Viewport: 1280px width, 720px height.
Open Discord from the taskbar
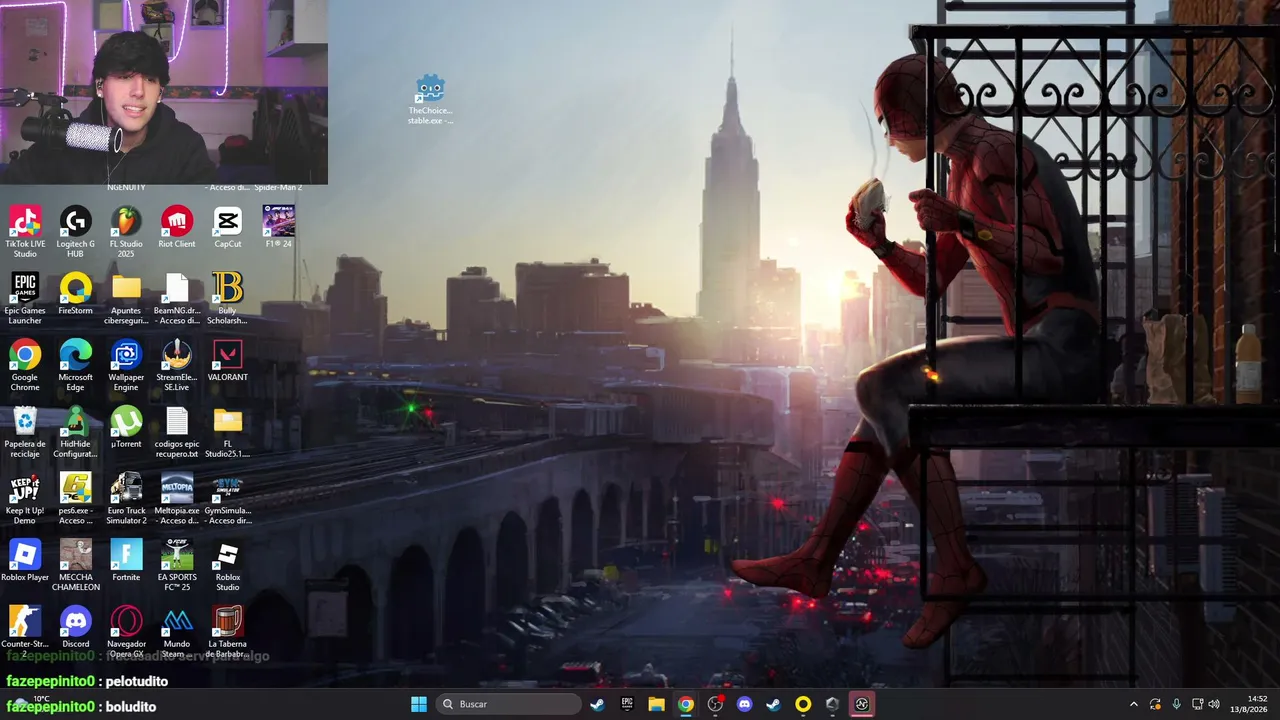coord(744,704)
